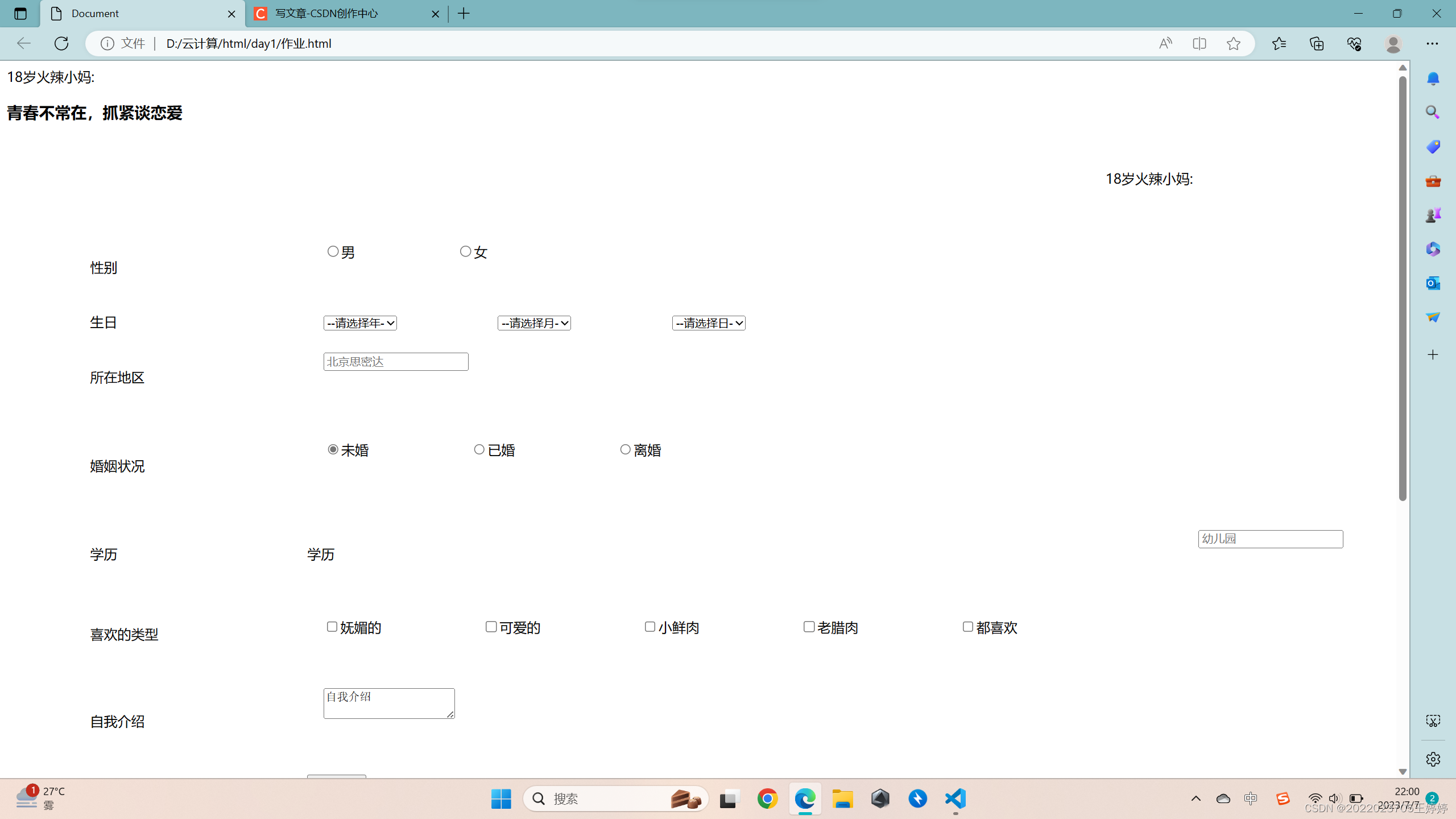Screen dimensions: 1456x819
Task: Select the 已婚 marital status option
Action: click(x=478, y=449)
